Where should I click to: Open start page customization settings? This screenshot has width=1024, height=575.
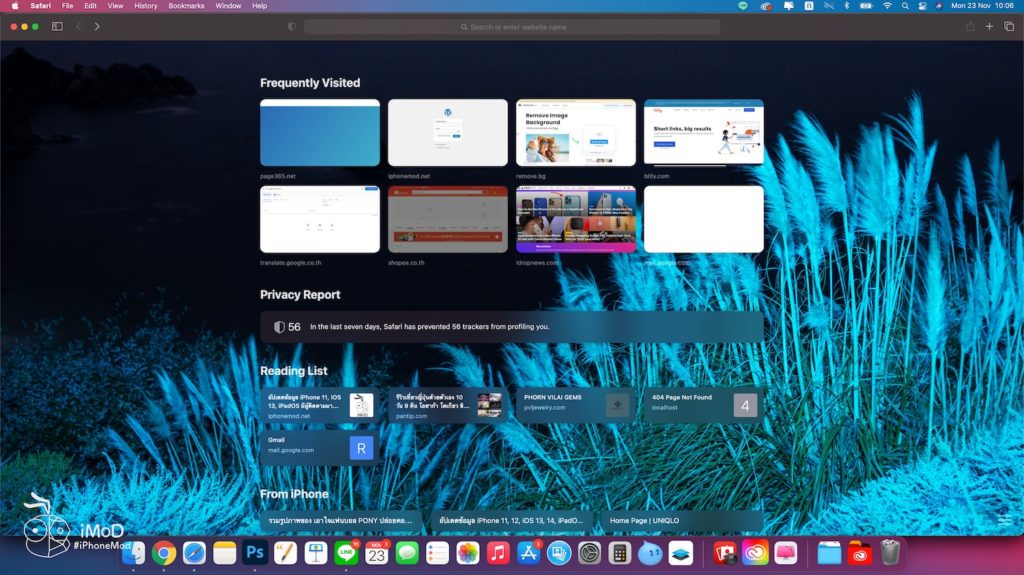pos(1003,520)
